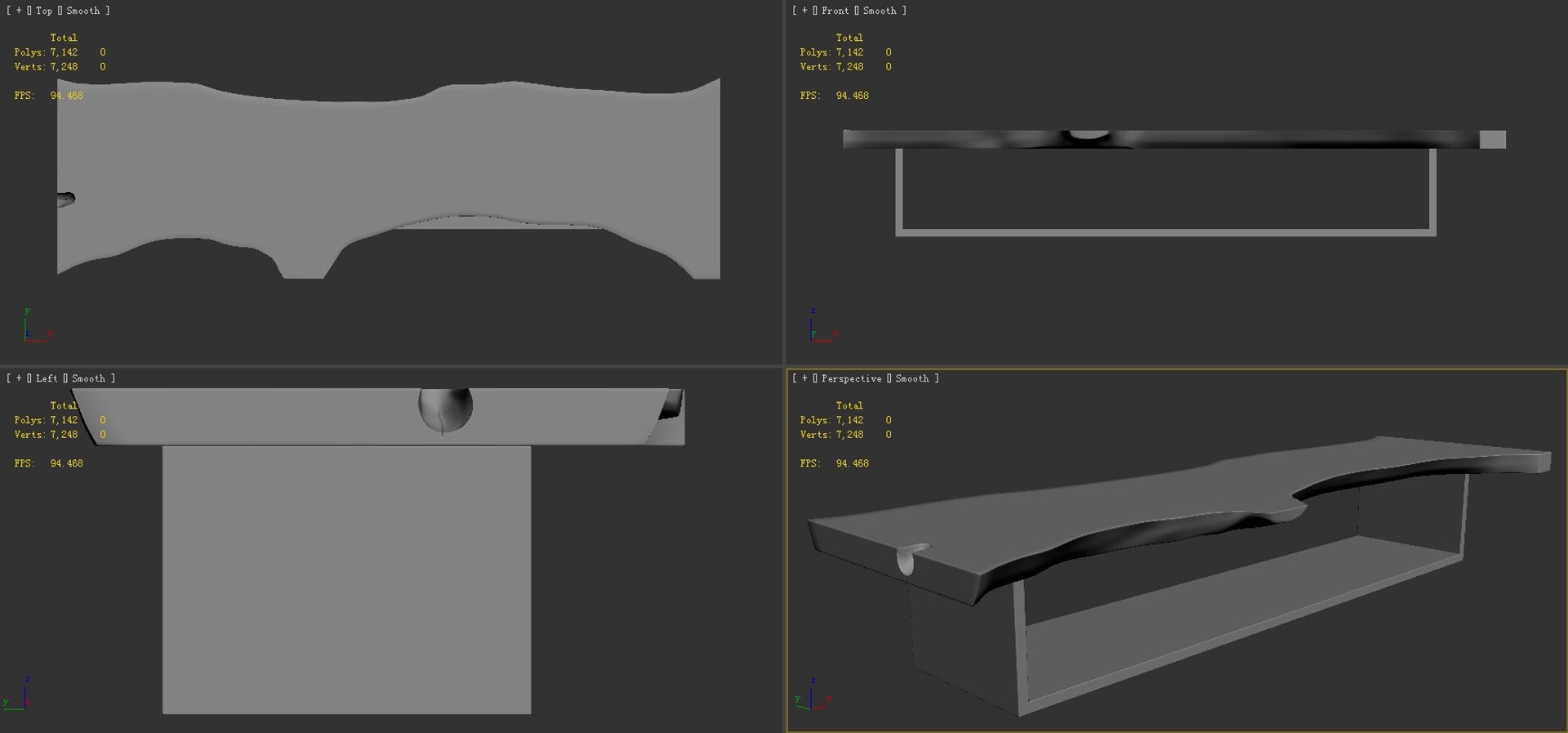Click the Left view name label

47,378
